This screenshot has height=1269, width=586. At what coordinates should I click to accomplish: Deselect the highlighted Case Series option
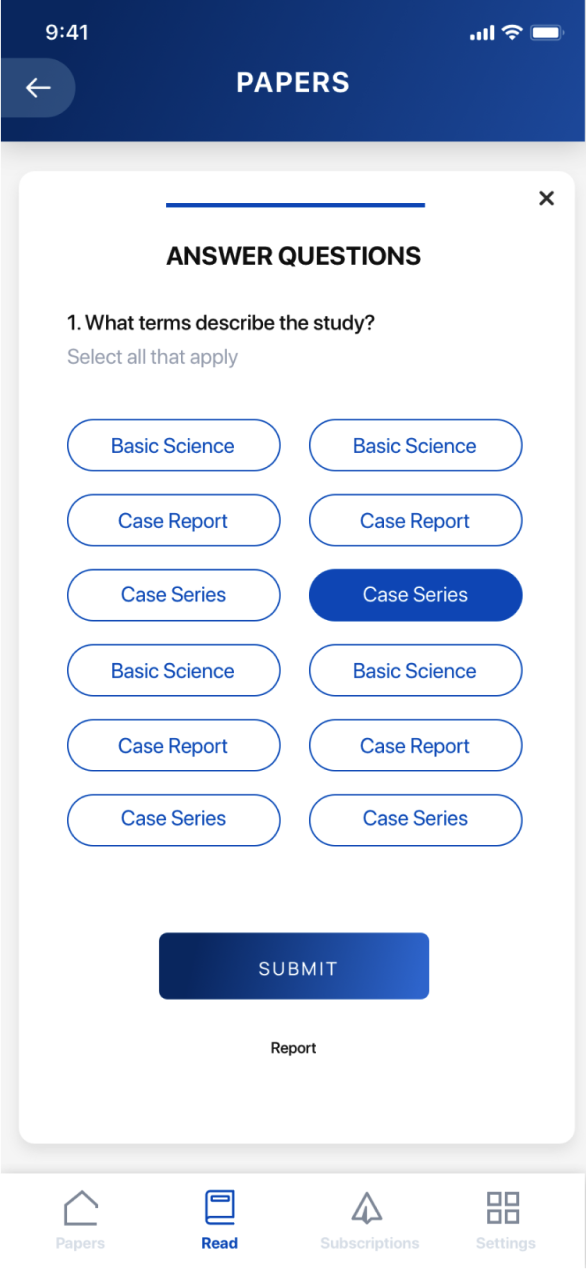(x=415, y=595)
